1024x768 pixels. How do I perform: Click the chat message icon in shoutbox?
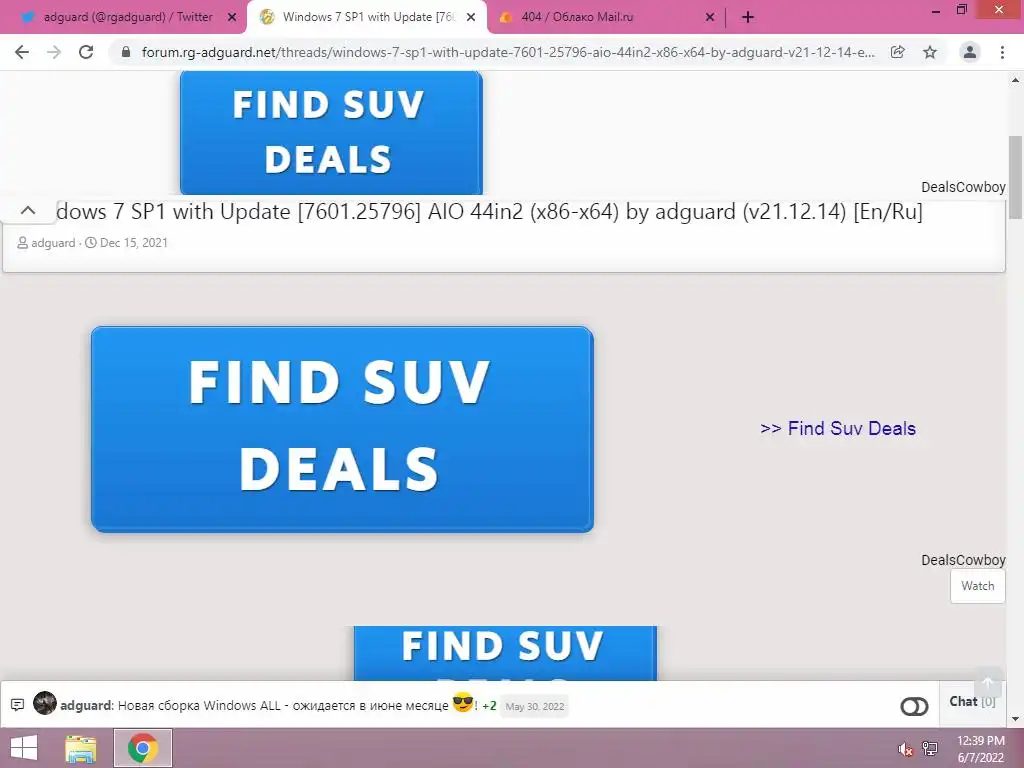click(x=18, y=705)
